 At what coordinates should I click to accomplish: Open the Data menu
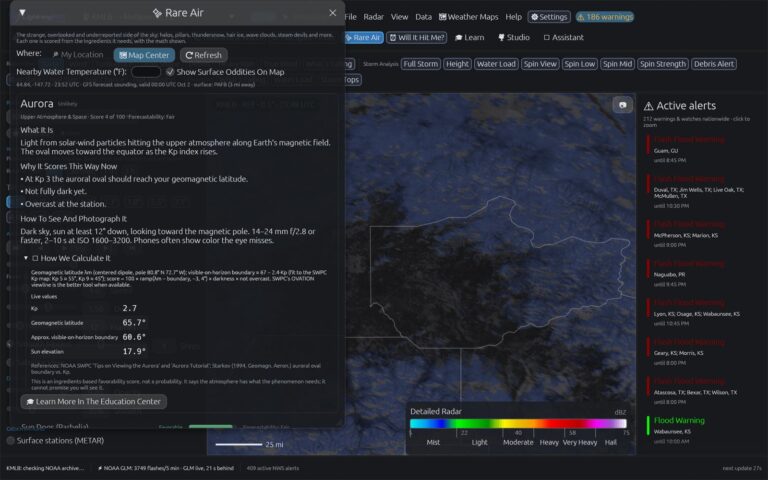tap(423, 17)
